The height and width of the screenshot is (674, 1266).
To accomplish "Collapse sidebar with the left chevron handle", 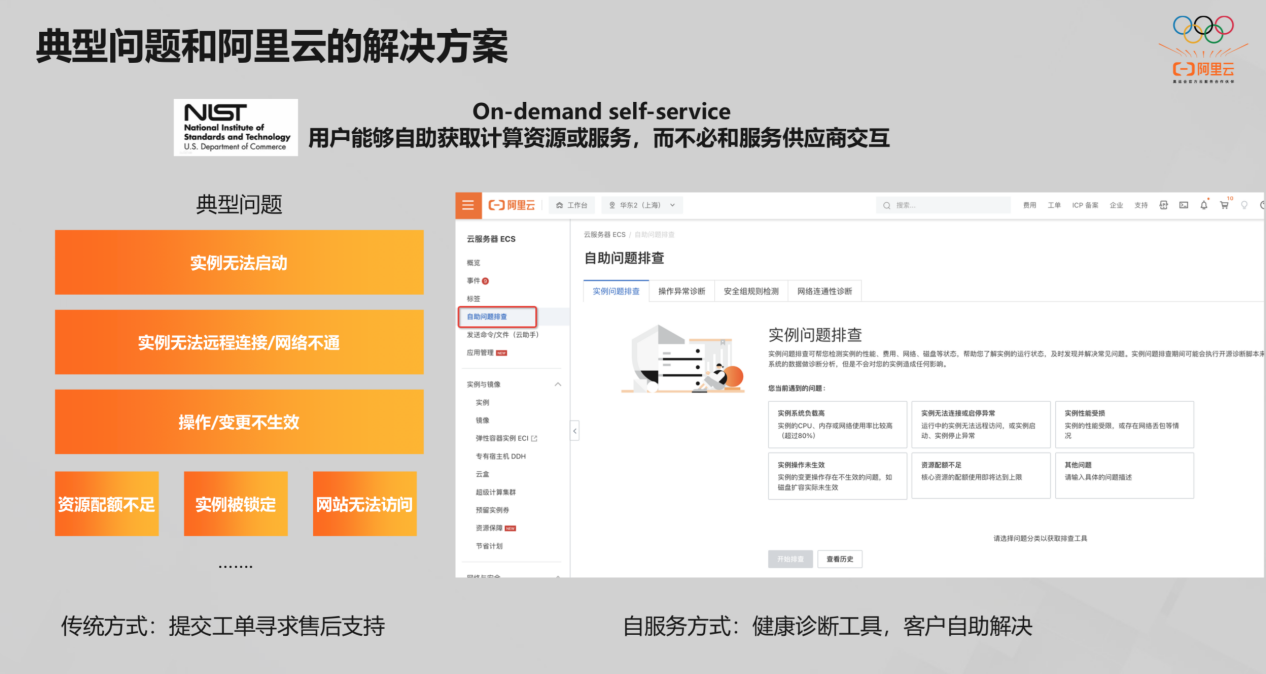I will pos(575,431).
